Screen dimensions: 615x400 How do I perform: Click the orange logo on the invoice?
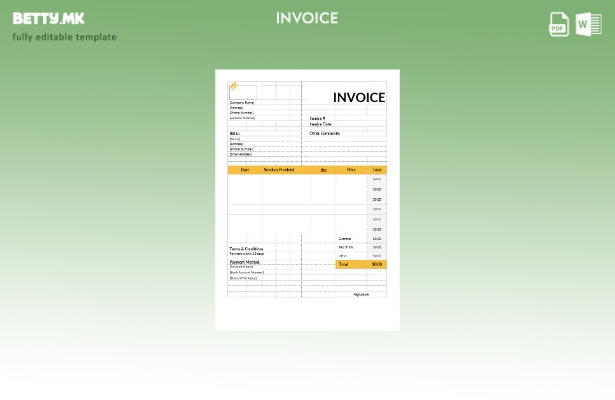point(235,88)
